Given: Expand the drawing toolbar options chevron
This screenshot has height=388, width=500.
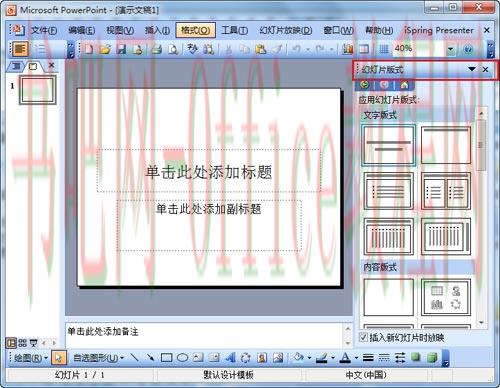Looking at the screenshot, I should tap(446, 359).
